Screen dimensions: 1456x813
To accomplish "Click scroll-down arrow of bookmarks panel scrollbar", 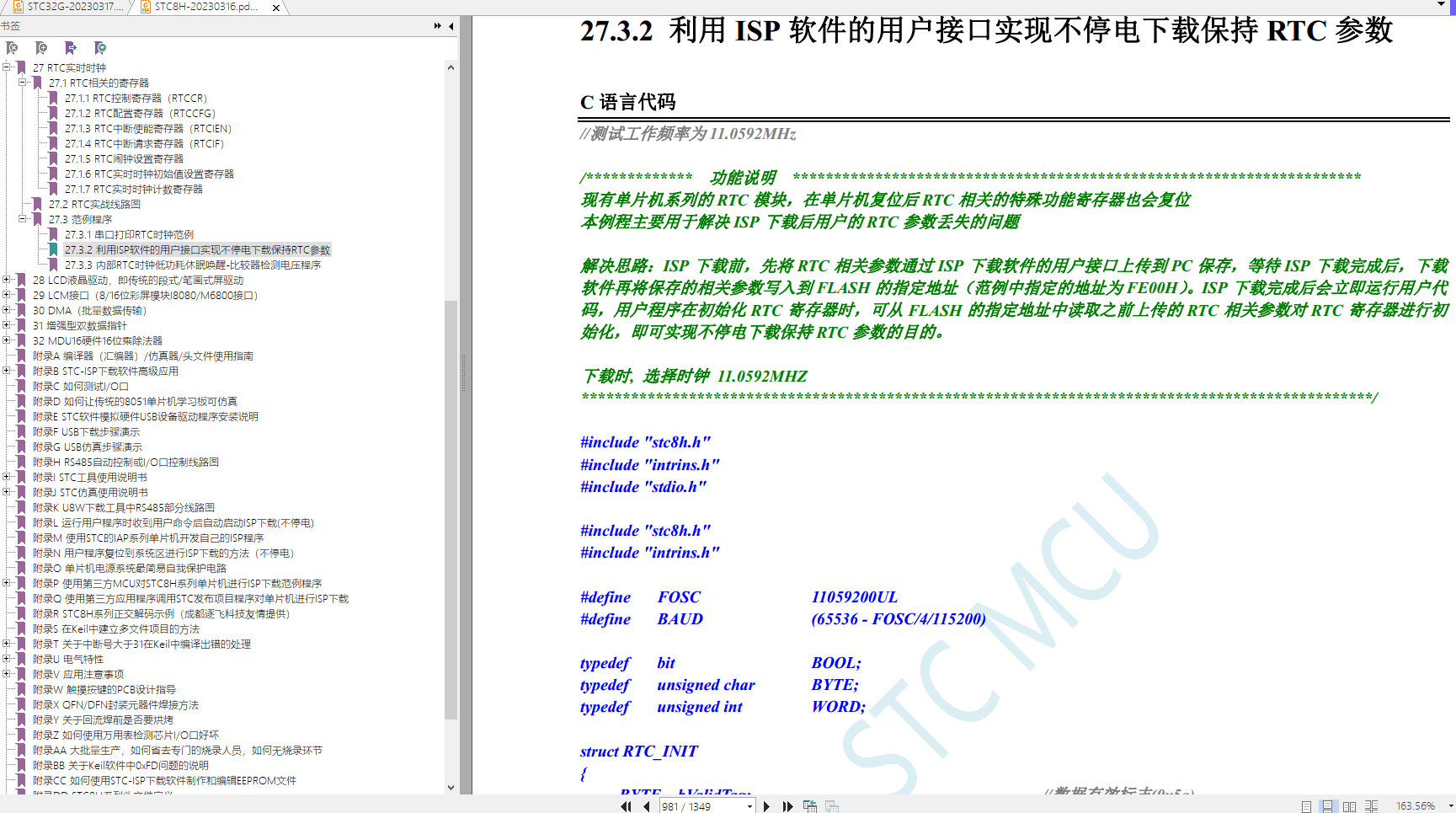I will [x=451, y=788].
